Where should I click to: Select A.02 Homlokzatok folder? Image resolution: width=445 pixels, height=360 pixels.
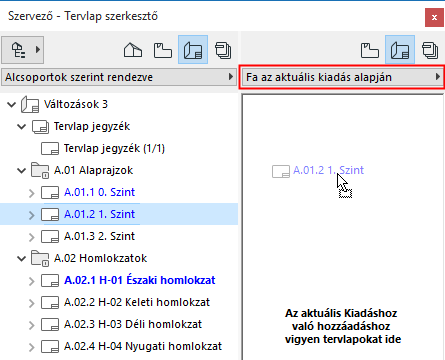point(100,258)
